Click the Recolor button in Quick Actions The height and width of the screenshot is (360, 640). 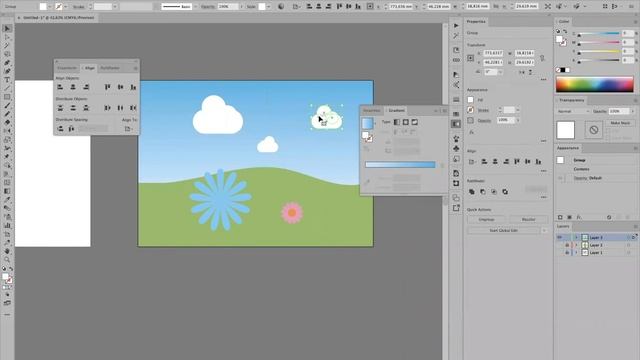click(529, 219)
